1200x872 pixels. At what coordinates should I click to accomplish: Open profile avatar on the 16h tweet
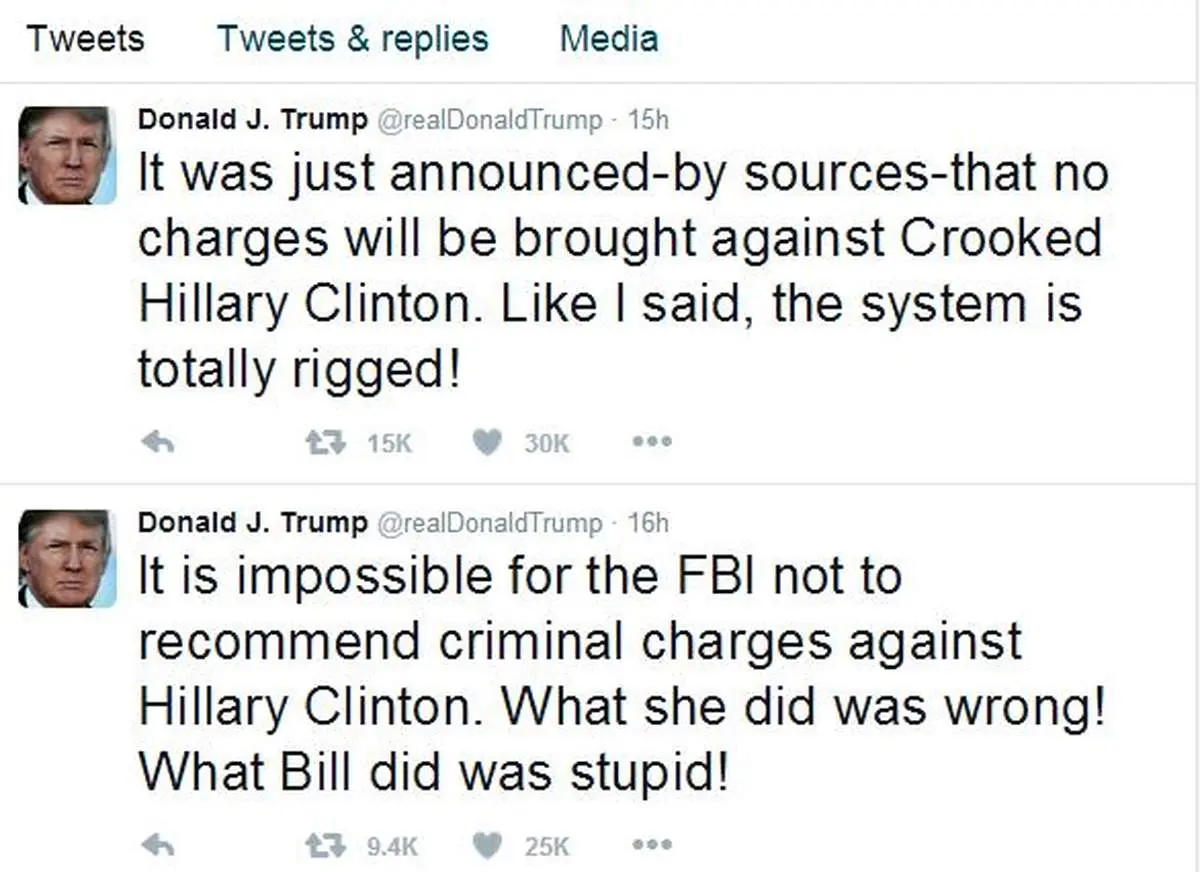pyautogui.click(x=67, y=558)
